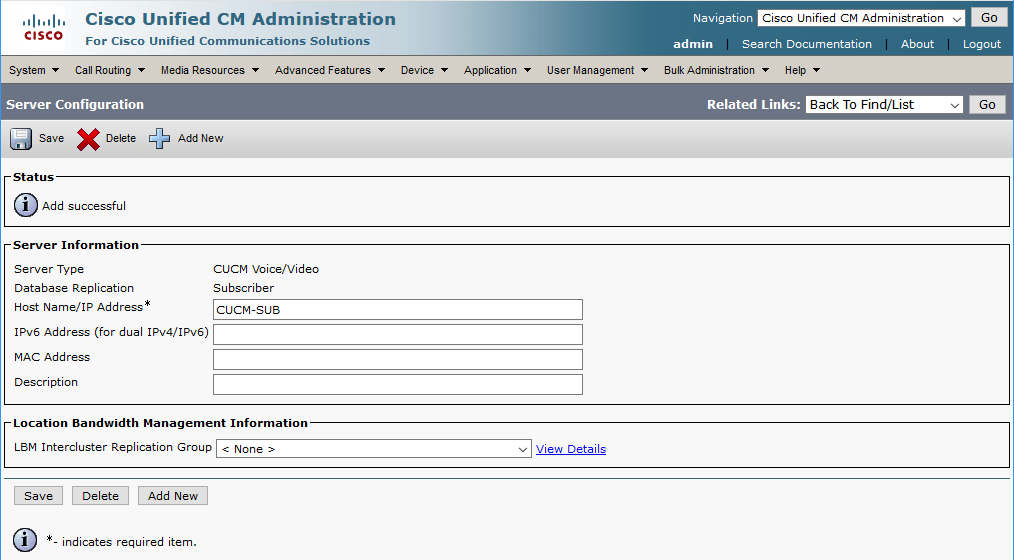Open the System menu
This screenshot has height=560, width=1014.
[x=34, y=70]
